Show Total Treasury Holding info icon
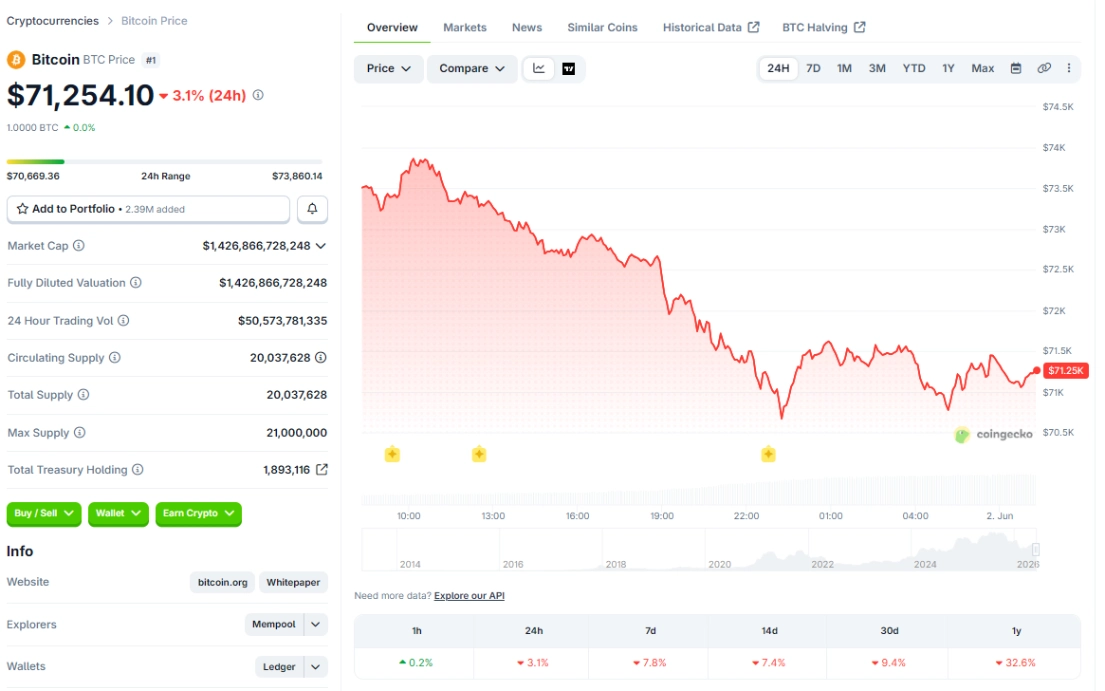The width and height of the screenshot is (1105, 691). (137, 469)
